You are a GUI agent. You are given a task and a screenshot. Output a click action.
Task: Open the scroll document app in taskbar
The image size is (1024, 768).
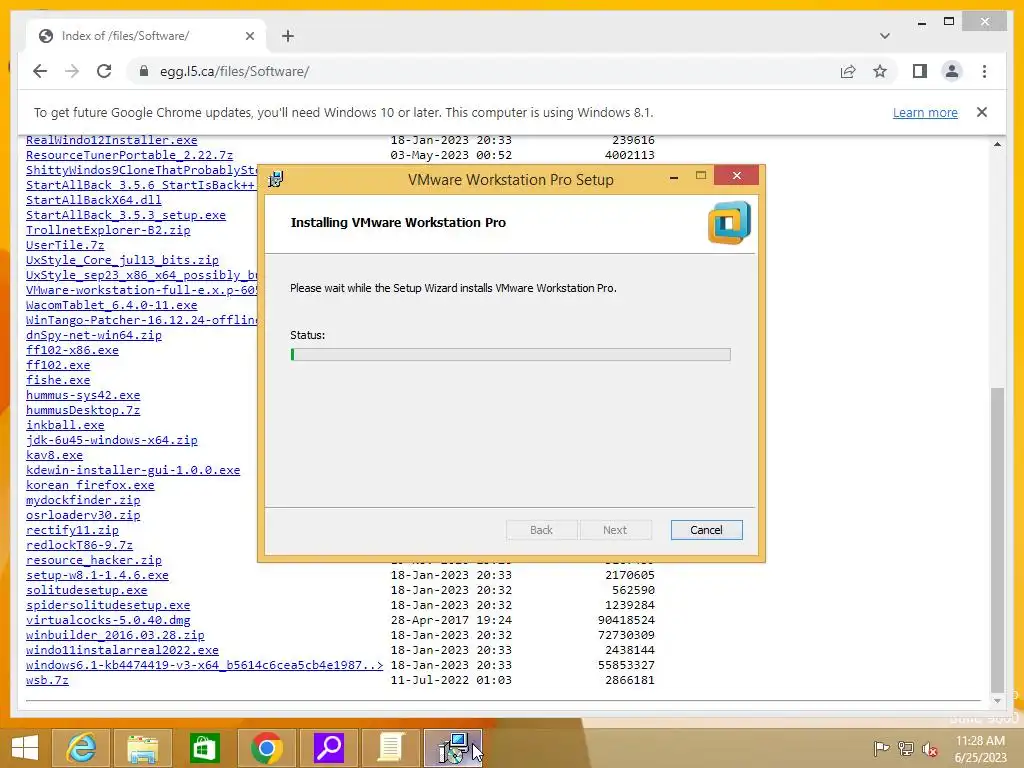pos(391,748)
